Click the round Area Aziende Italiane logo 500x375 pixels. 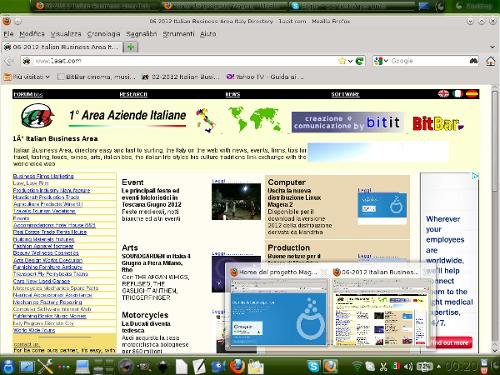(x=37, y=115)
